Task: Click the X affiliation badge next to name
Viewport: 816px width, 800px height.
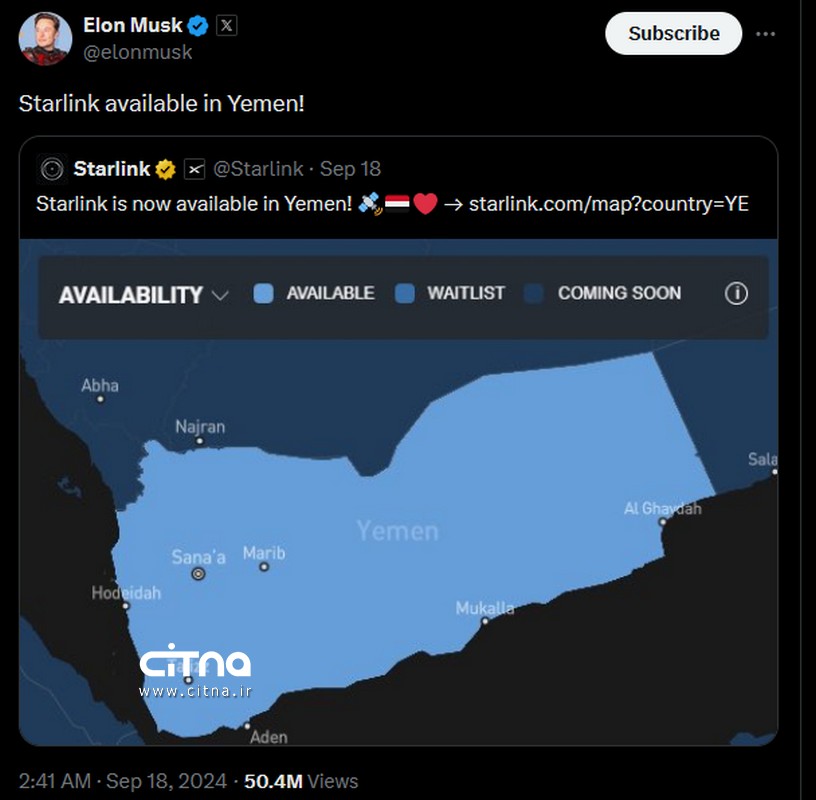Action: (227, 26)
